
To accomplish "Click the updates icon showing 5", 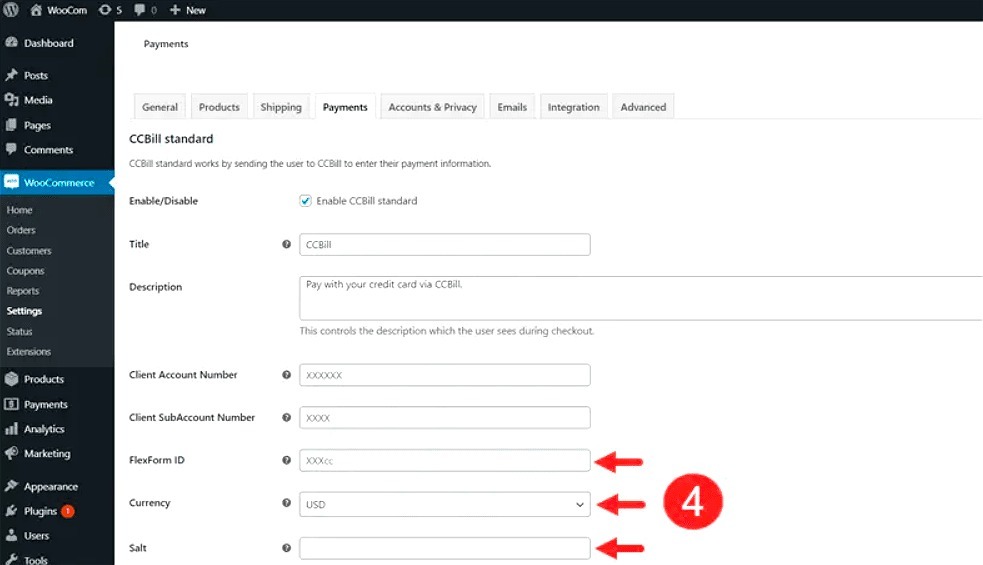I will (105, 10).
